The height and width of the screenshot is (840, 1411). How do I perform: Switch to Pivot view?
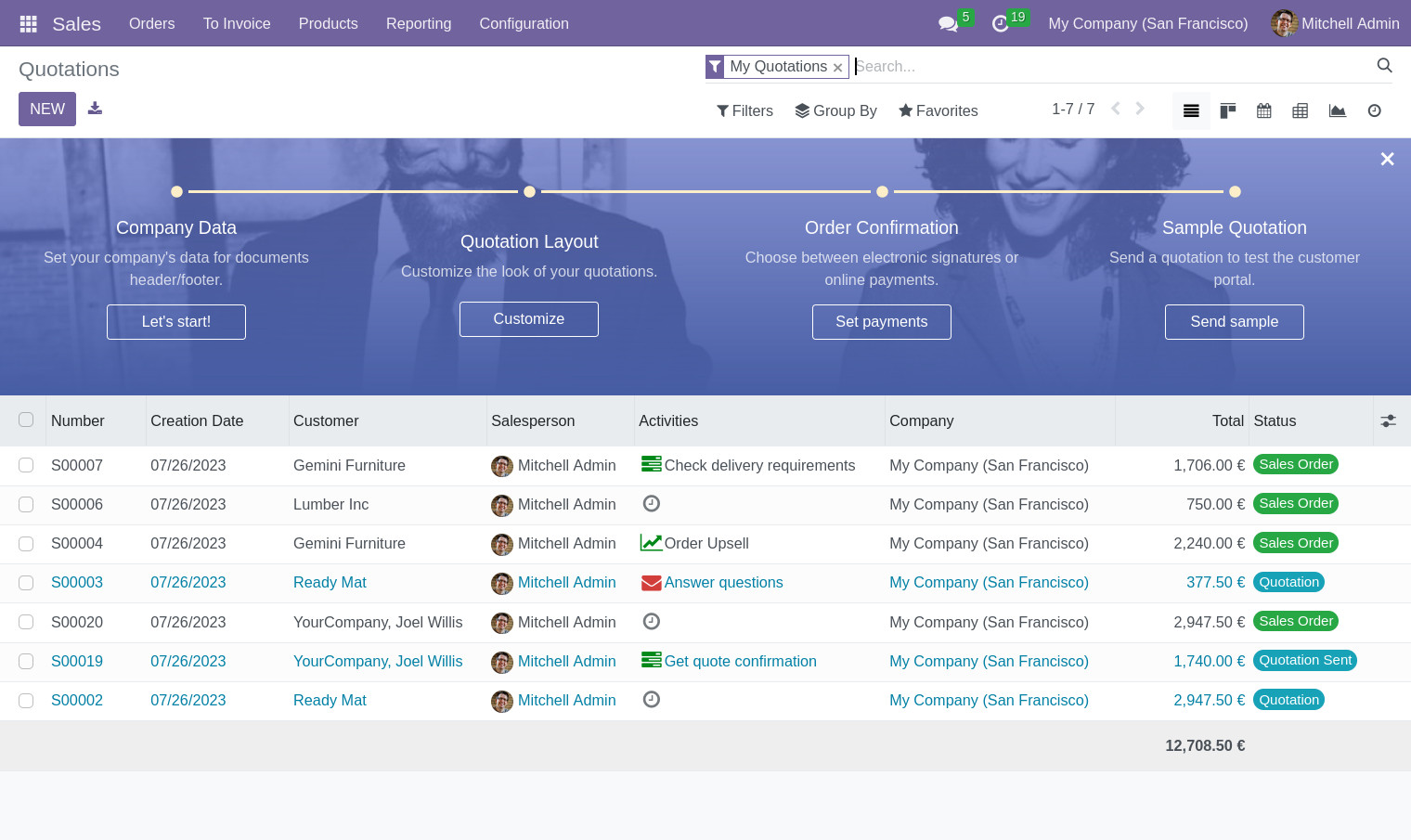tap(1300, 110)
